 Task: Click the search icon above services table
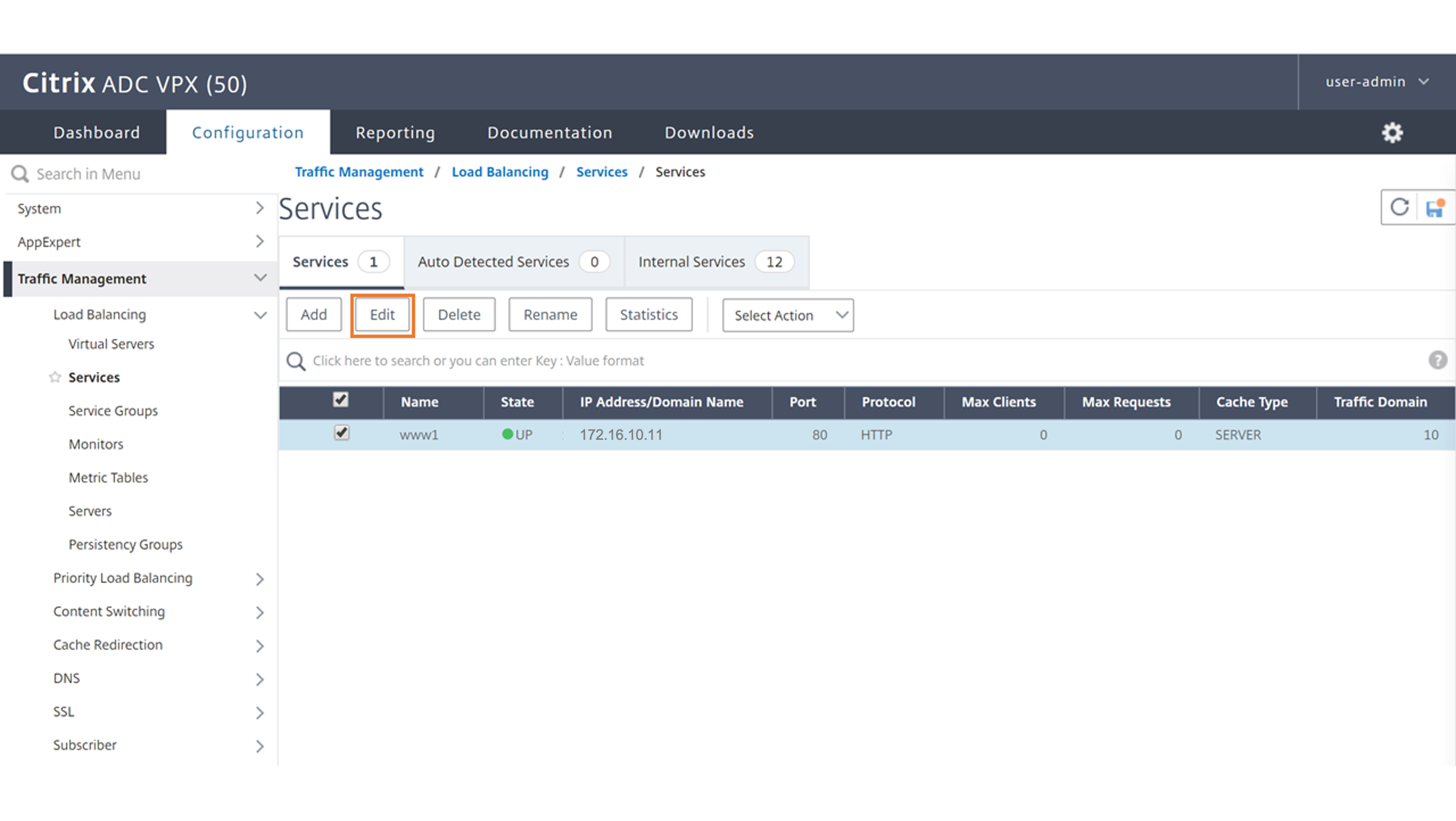pos(295,361)
